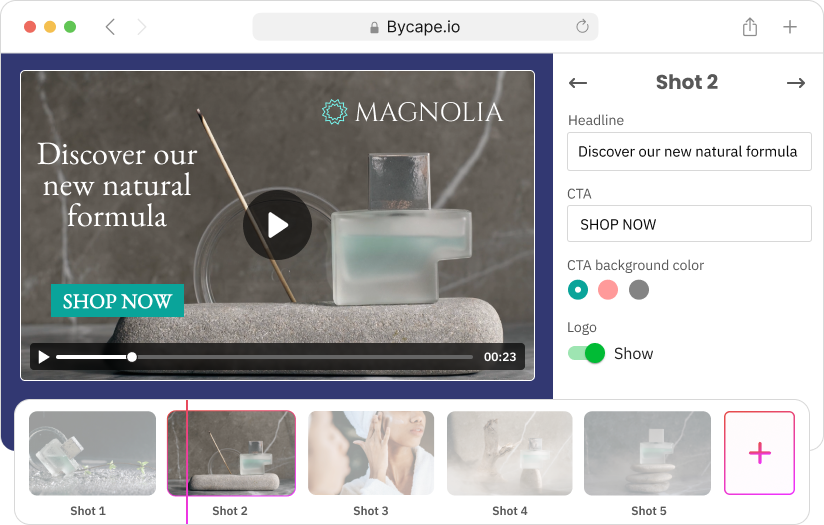
Task: Open a new browser tab
Action: (x=790, y=27)
